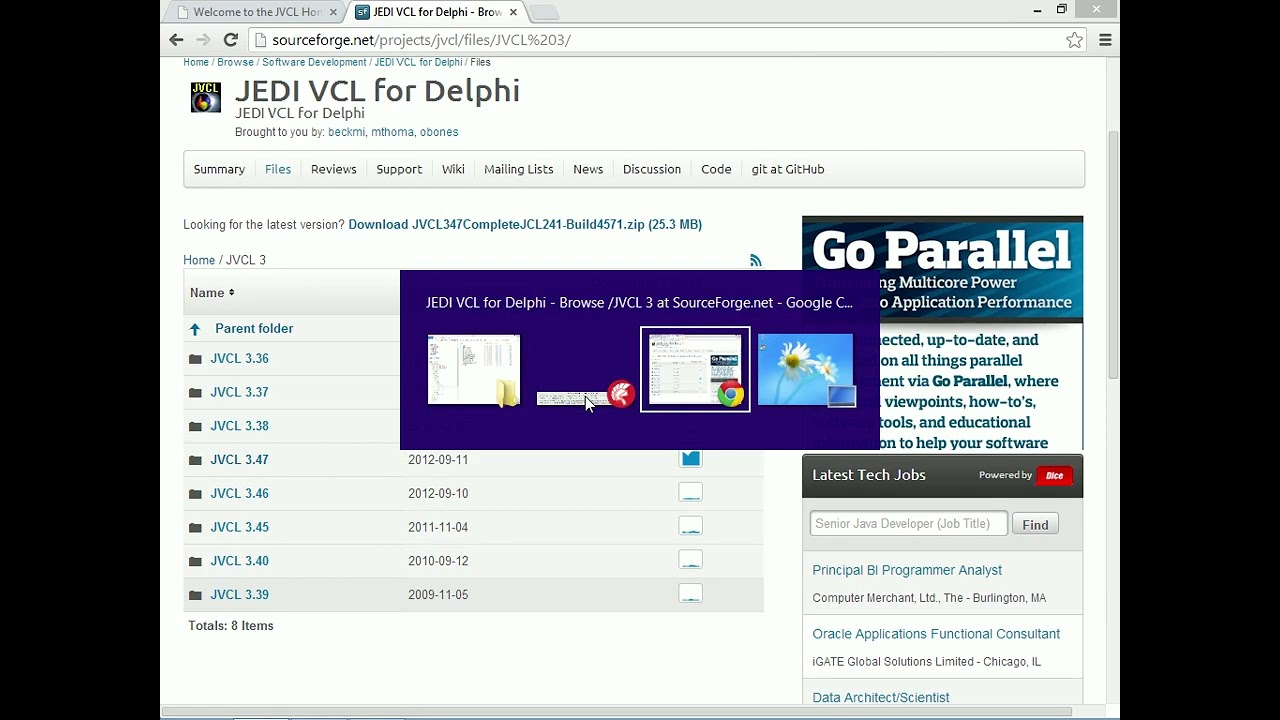
Task: Open a new tab button
Action: tap(543, 12)
